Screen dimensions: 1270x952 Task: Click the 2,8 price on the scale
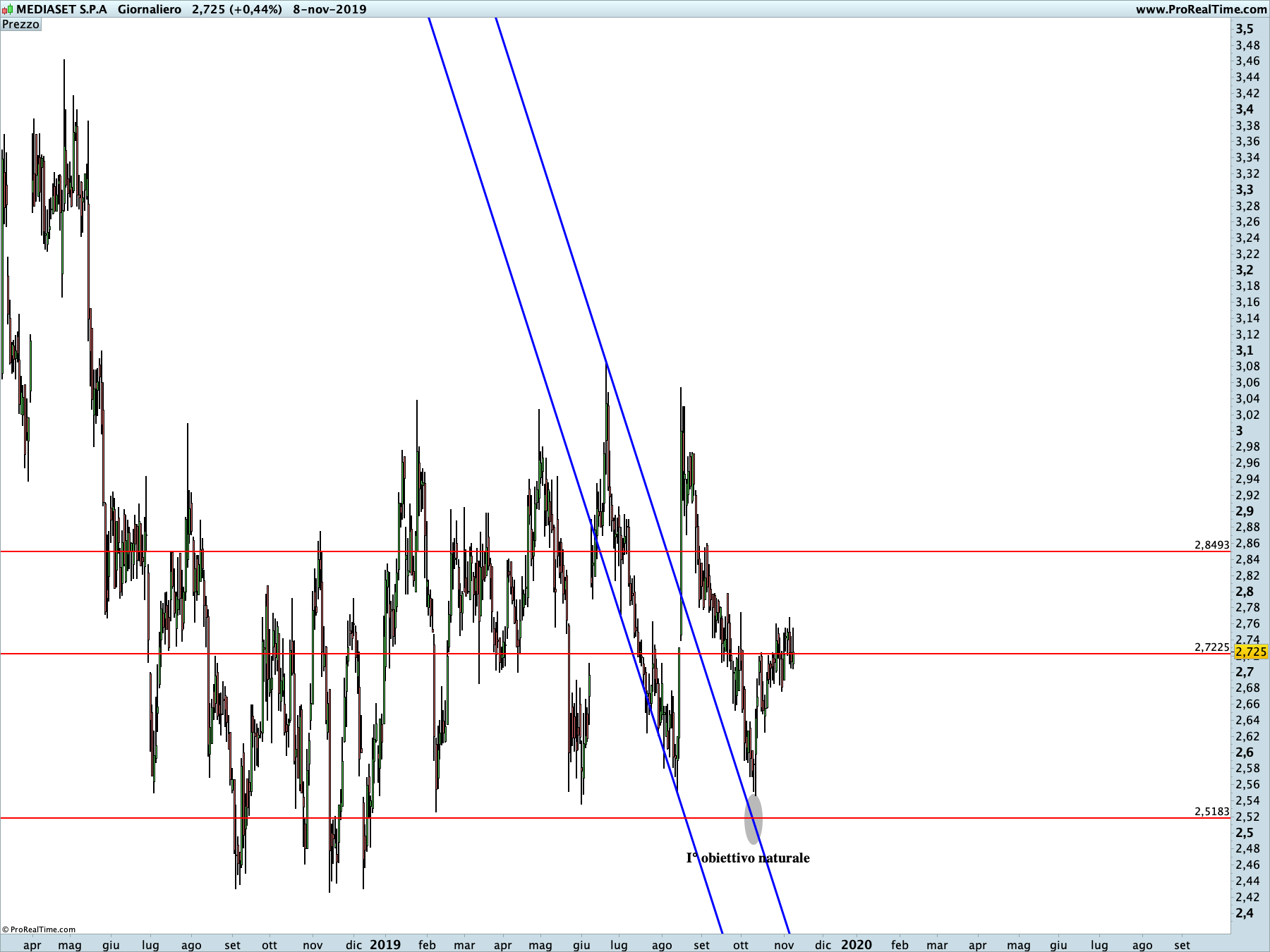(x=1245, y=592)
